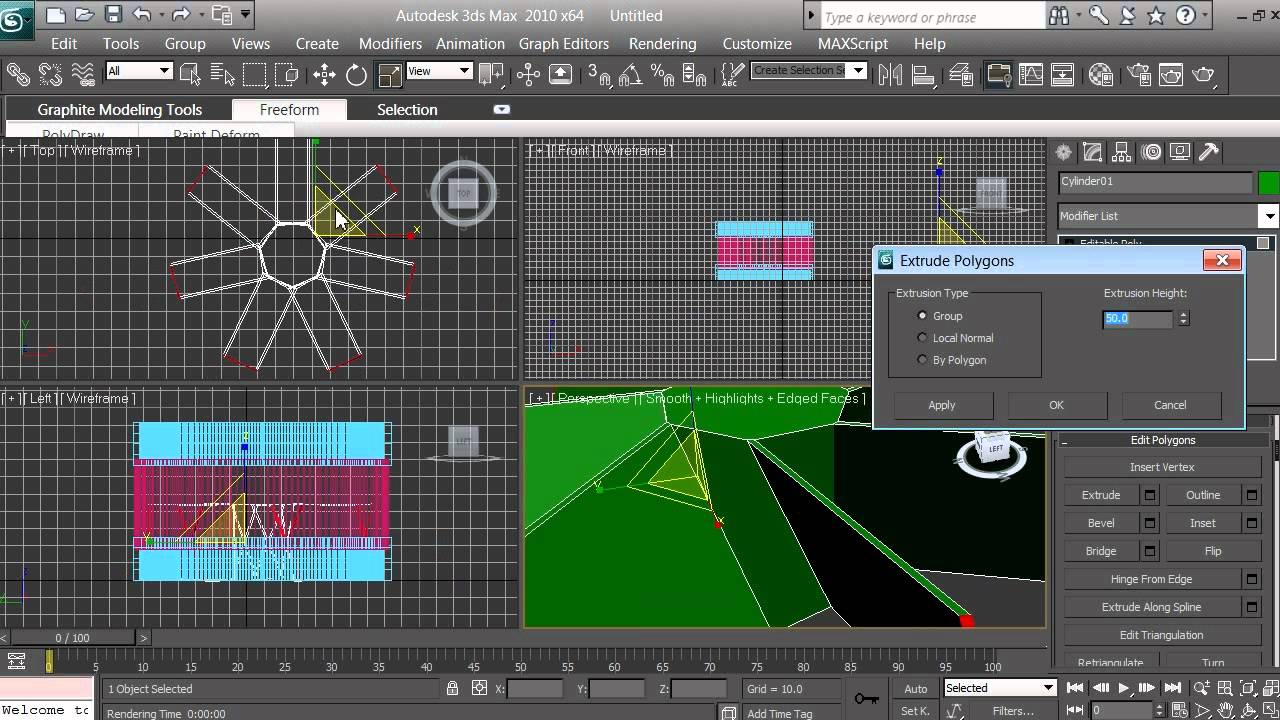This screenshot has width=1280, height=720.
Task: Toggle the selection lock padlock icon
Action: 453,688
